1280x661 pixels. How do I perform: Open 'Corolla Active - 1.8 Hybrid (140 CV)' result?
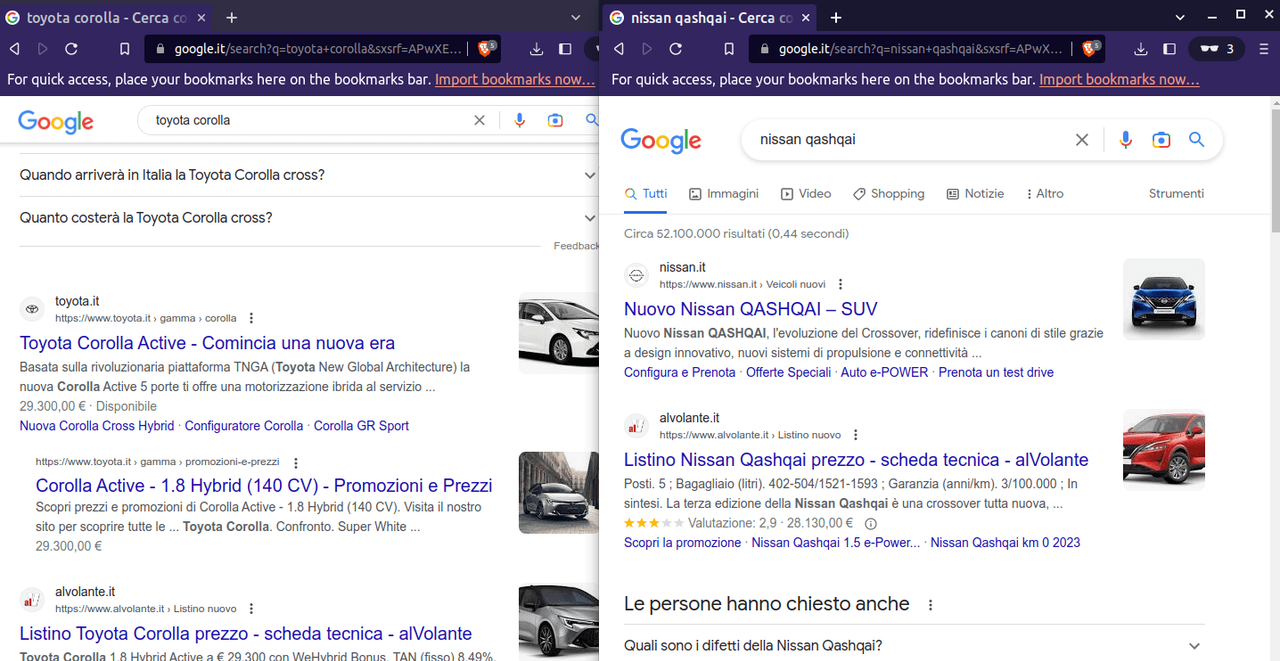(x=264, y=485)
